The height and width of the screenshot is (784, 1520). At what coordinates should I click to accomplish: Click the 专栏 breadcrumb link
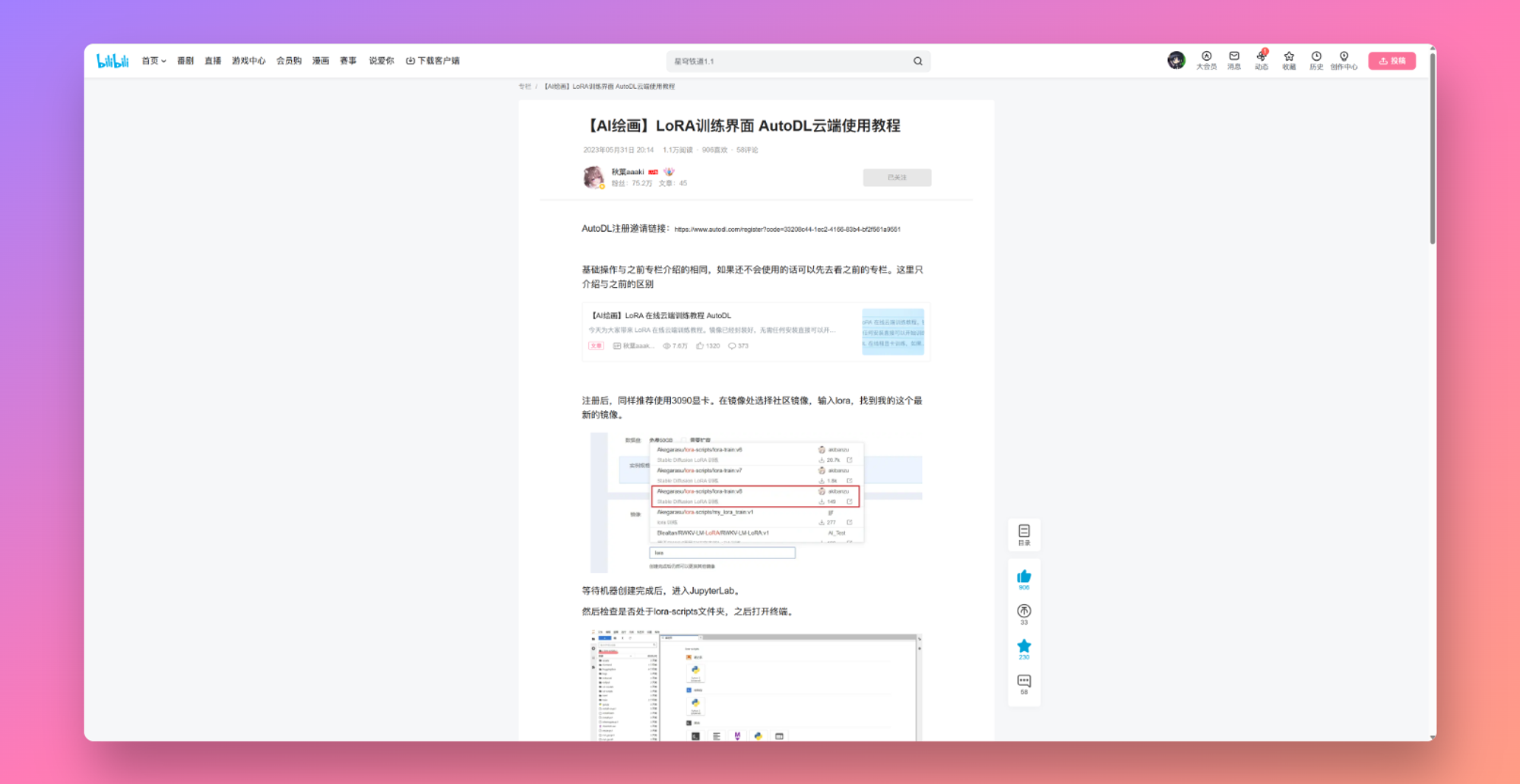pyautogui.click(x=524, y=87)
